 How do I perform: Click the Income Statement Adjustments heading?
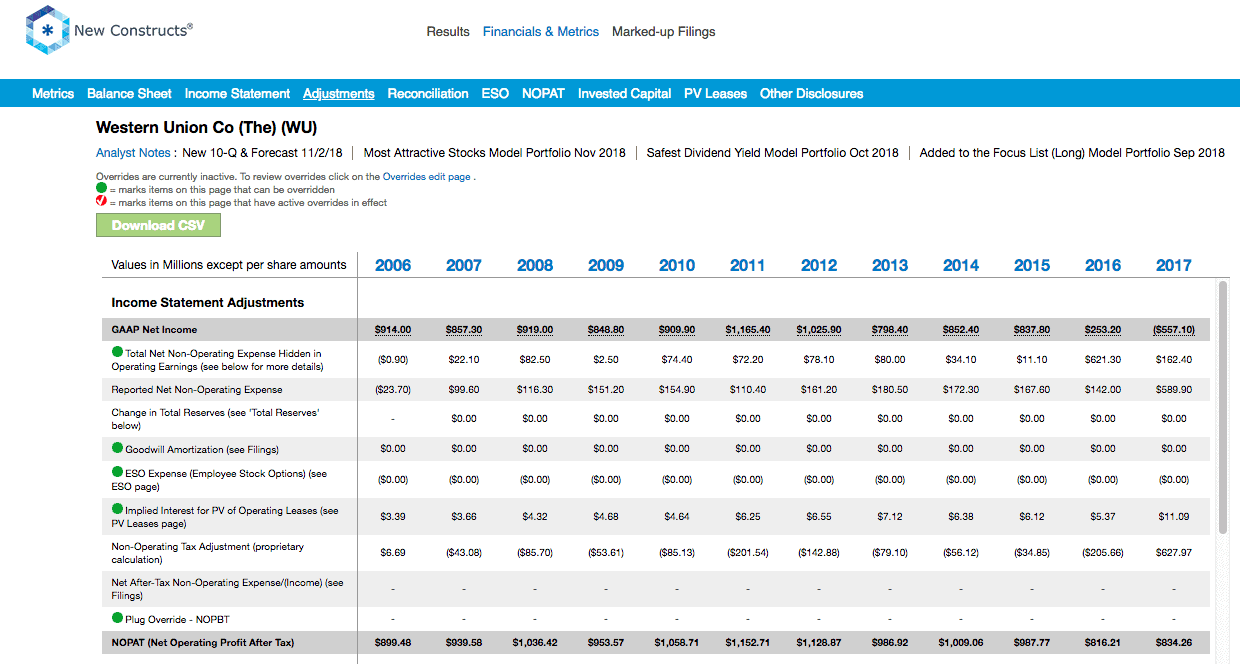click(208, 302)
